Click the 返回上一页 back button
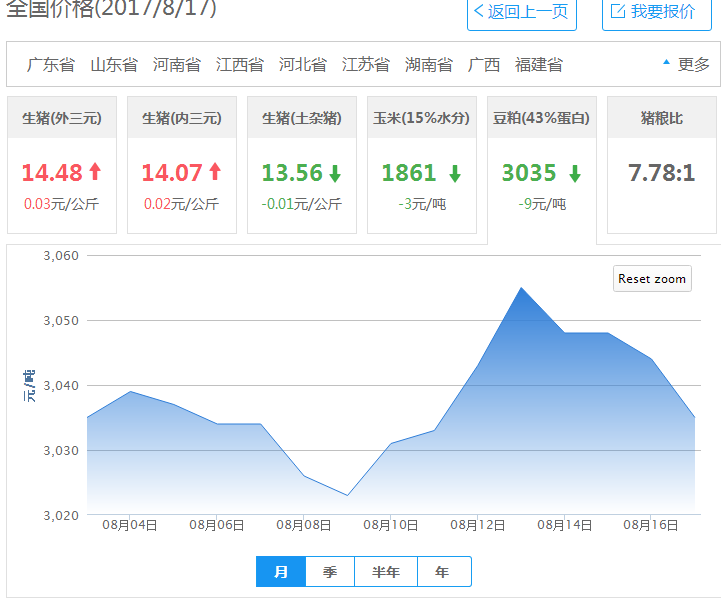 click(521, 13)
